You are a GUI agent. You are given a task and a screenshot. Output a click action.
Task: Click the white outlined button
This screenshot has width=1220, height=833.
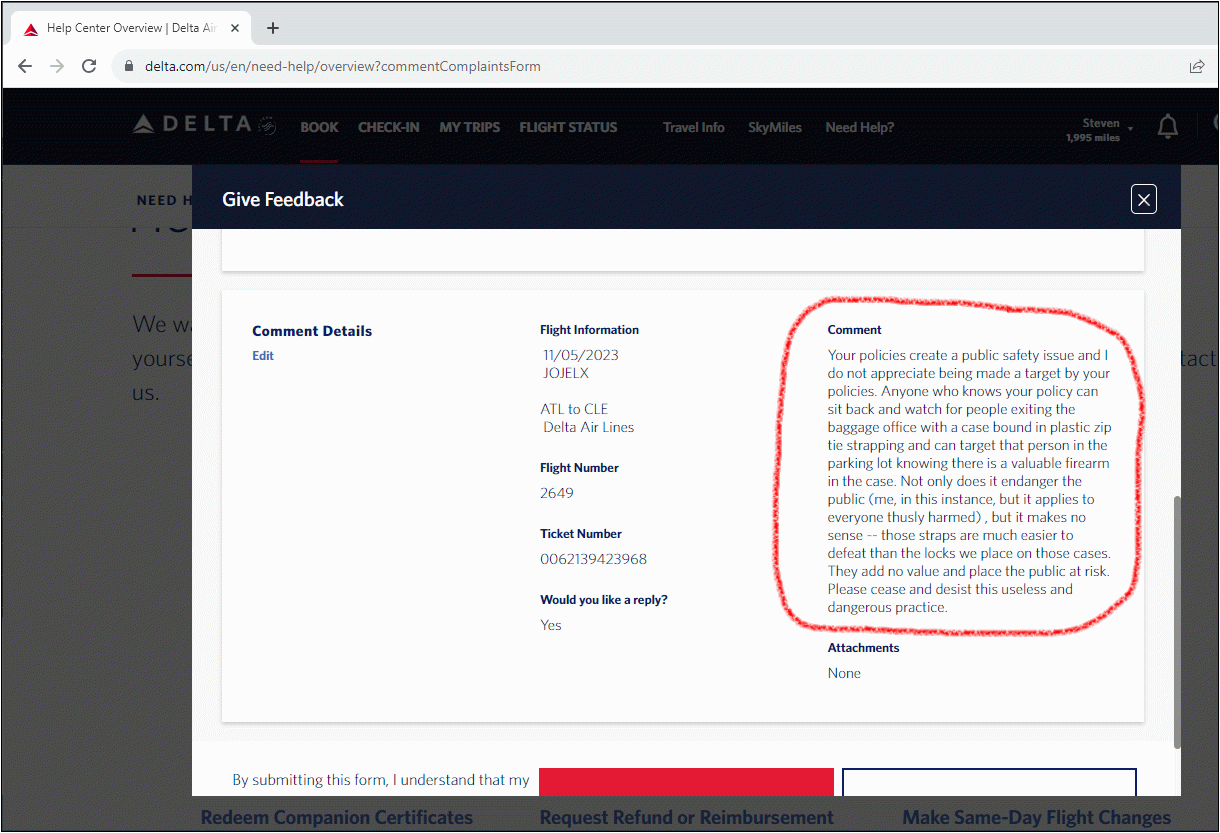pyautogui.click(x=989, y=782)
